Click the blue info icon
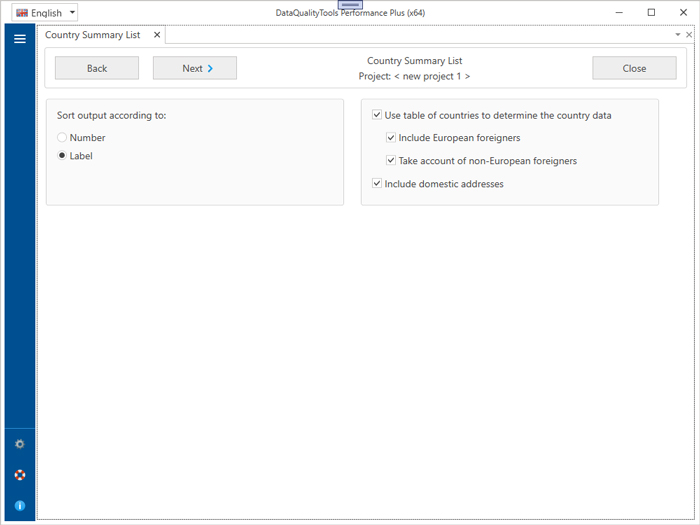This screenshot has width=700, height=525. (19, 506)
